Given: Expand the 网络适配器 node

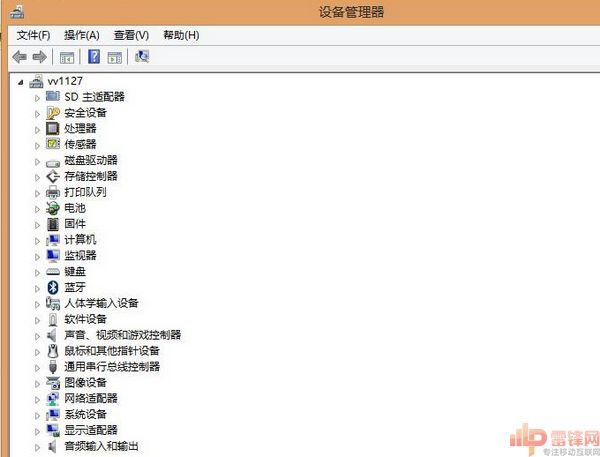Looking at the screenshot, I should point(37,400).
